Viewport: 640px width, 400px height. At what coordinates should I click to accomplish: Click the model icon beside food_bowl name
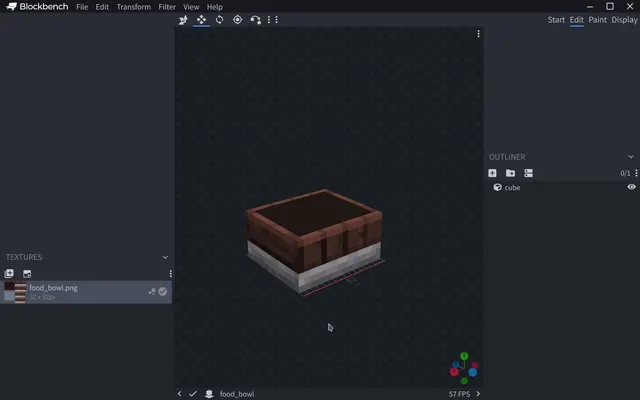[209, 394]
